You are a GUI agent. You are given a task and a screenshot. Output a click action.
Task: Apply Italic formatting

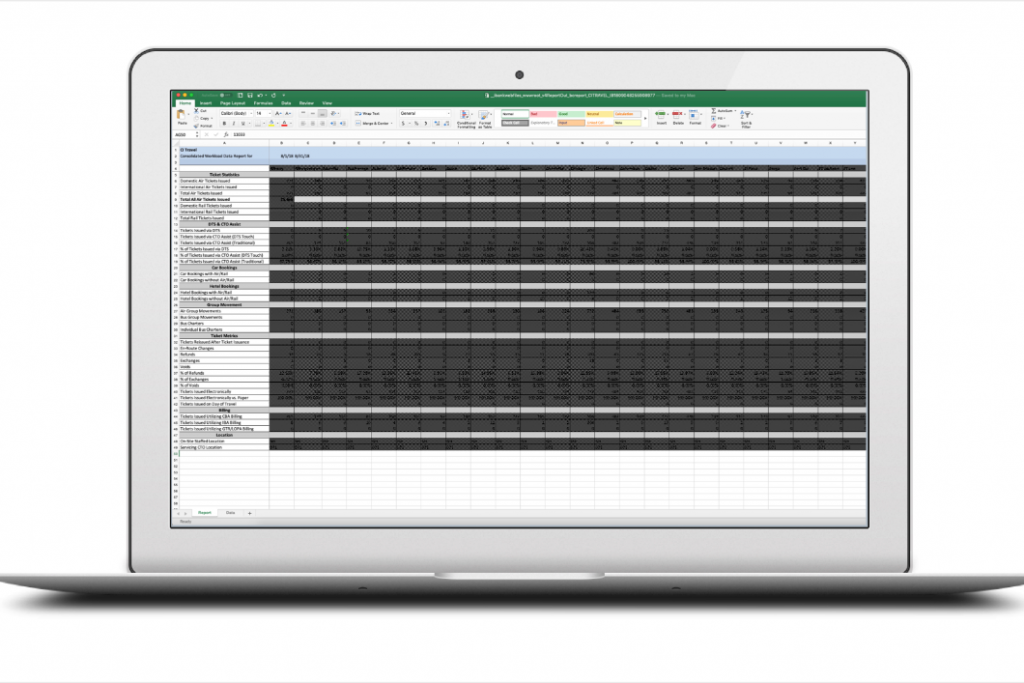tap(234, 123)
